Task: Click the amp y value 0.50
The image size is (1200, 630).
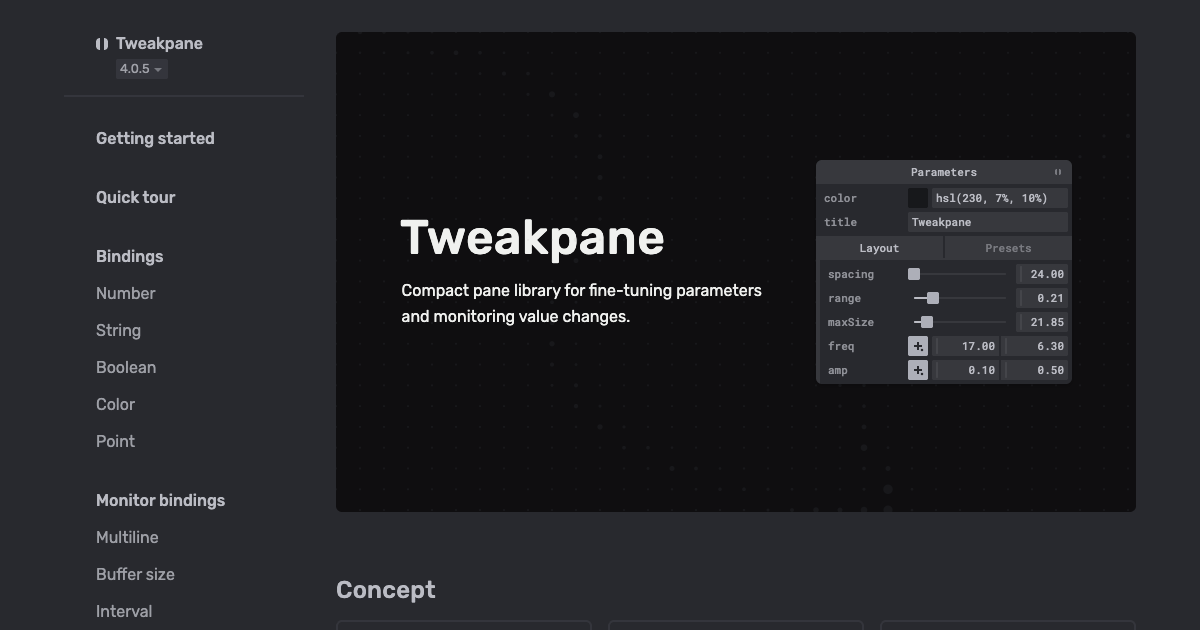Action: (1035, 370)
